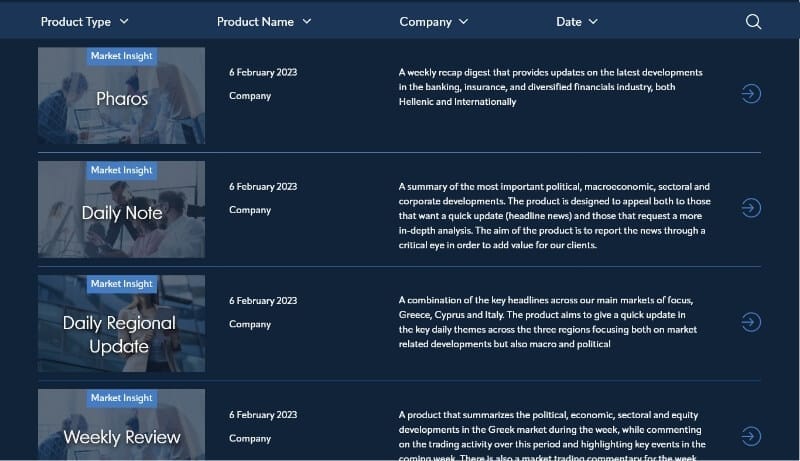Open Daily Note via its arrow icon
The image size is (800, 461).
[751, 208]
